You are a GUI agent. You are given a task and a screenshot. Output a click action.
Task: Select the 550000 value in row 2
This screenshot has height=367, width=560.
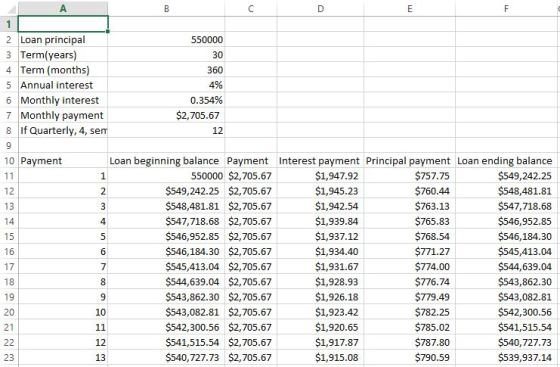tap(166, 40)
